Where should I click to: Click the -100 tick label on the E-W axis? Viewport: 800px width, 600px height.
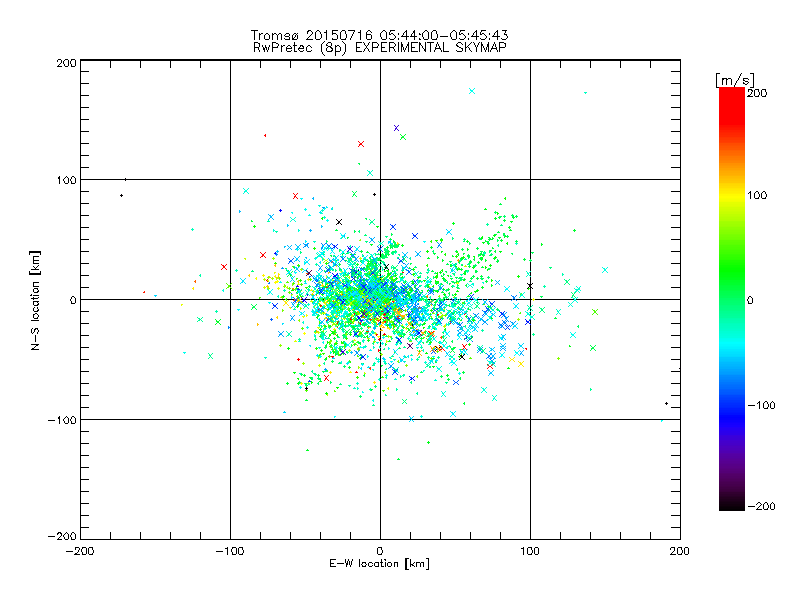pyautogui.click(x=230, y=551)
